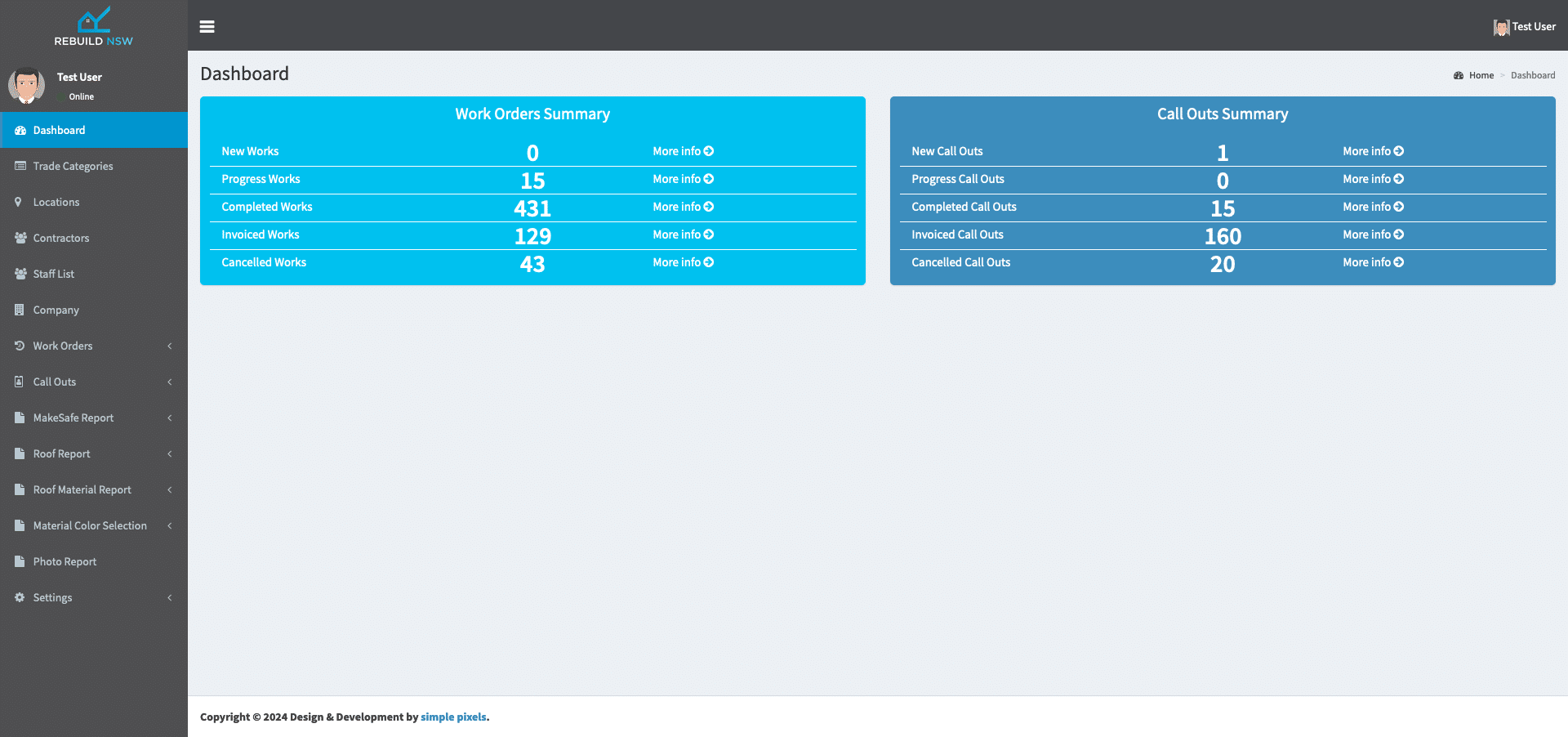1568x737 pixels.
Task: Click the Contractors group icon in sidebar
Action: pyautogui.click(x=20, y=238)
